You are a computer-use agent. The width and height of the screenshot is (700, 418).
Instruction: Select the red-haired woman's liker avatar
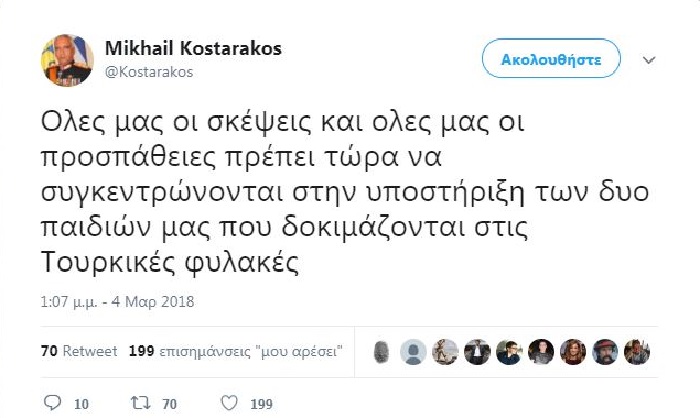tap(573, 352)
